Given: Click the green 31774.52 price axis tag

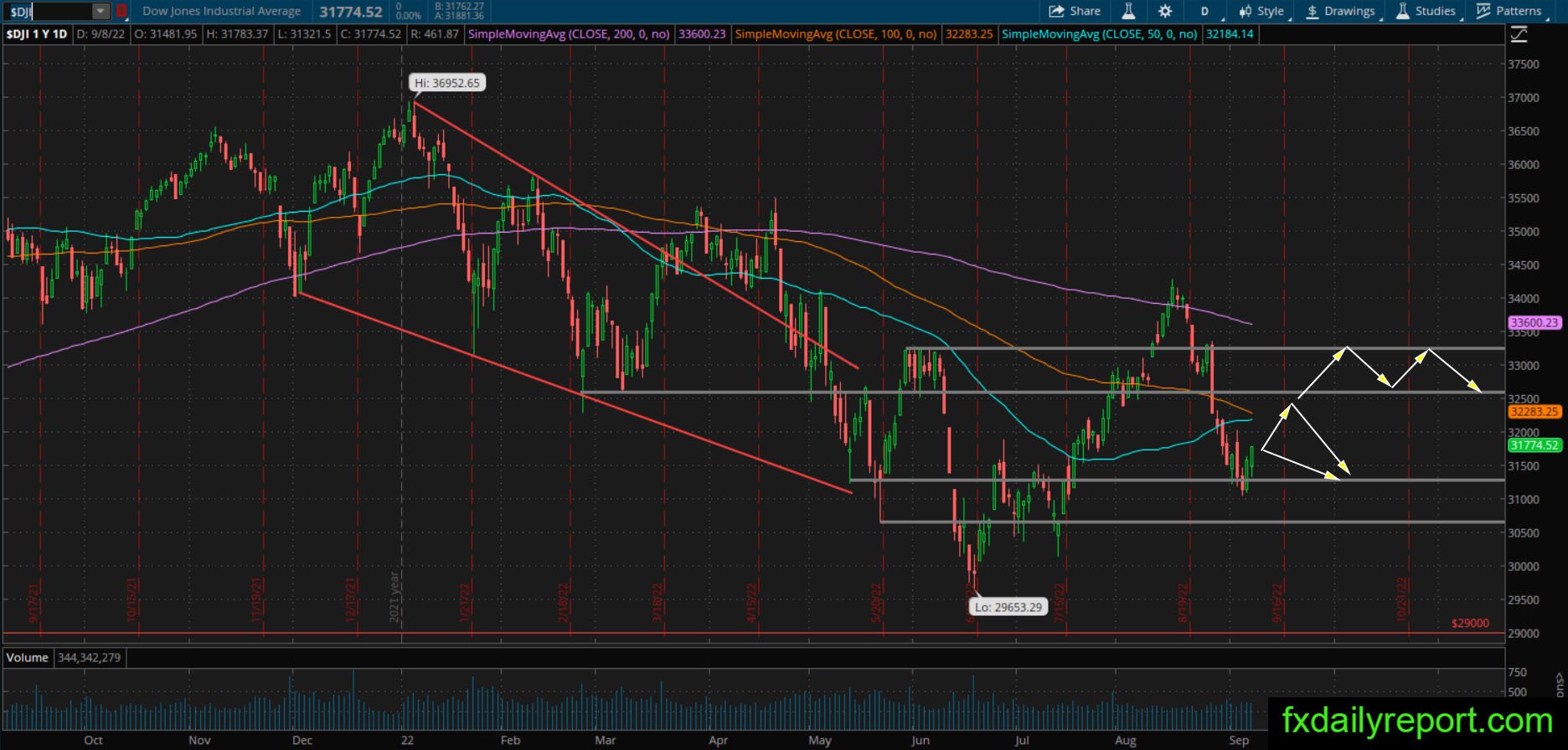Looking at the screenshot, I should (x=1534, y=445).
